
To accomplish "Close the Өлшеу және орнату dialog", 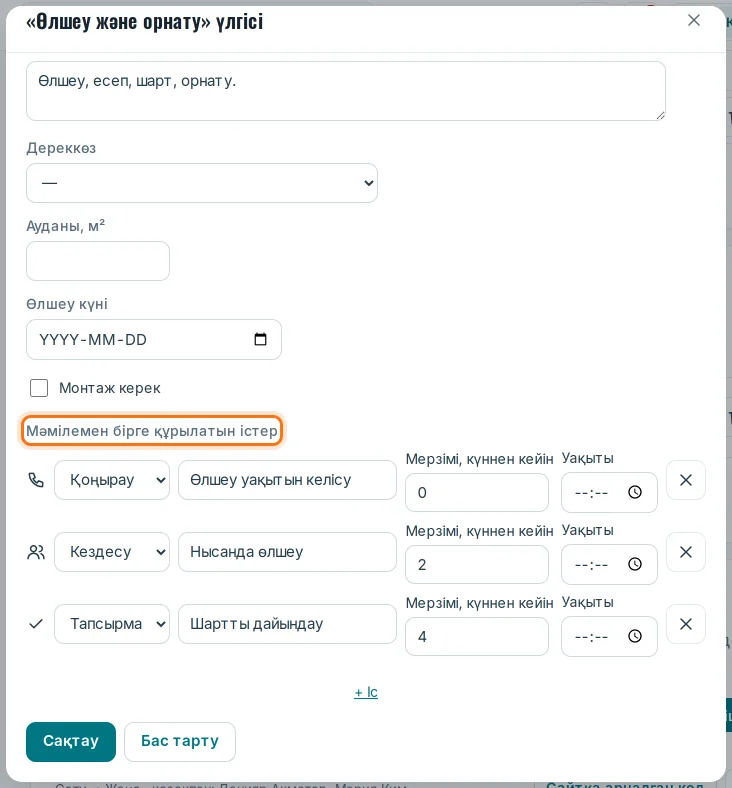I will (694, 20).
